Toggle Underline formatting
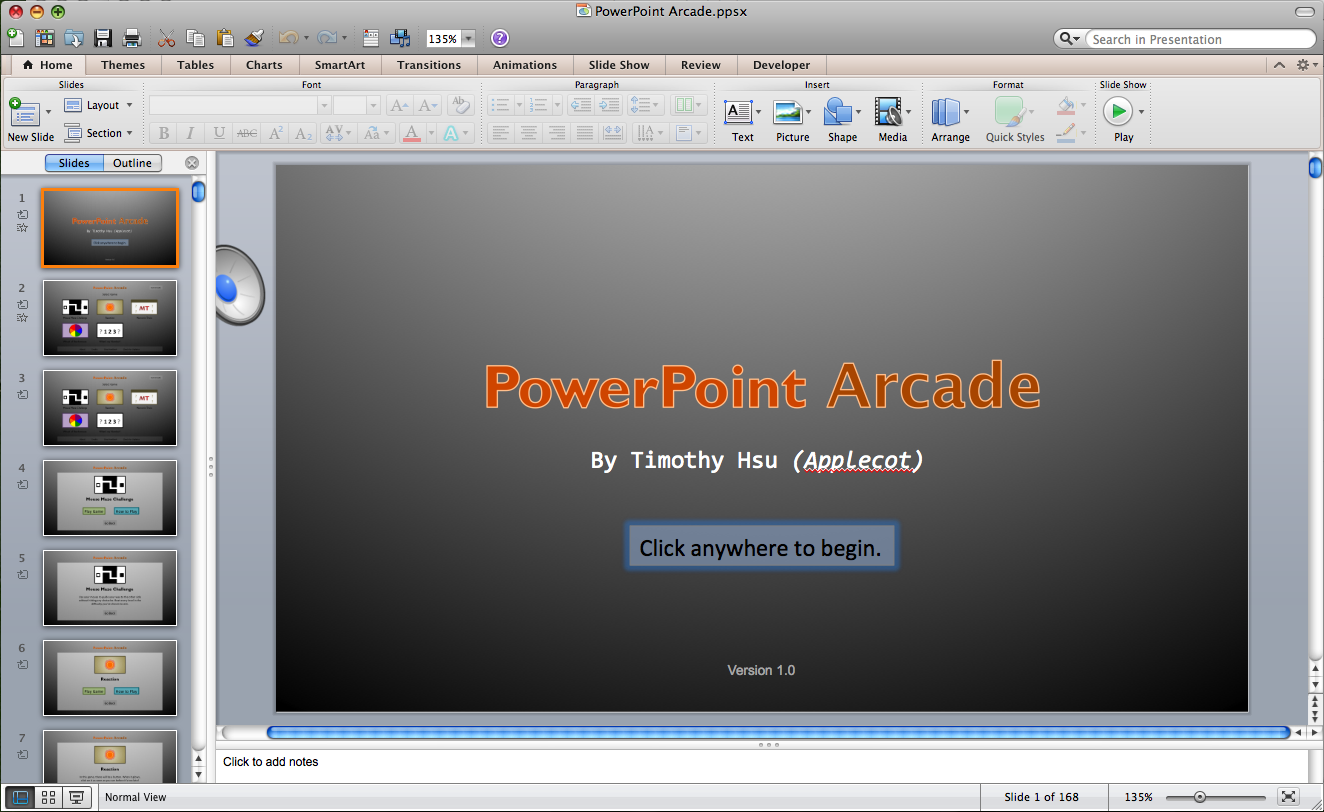Screen dimensions: 1324x812 click(219, 132)
